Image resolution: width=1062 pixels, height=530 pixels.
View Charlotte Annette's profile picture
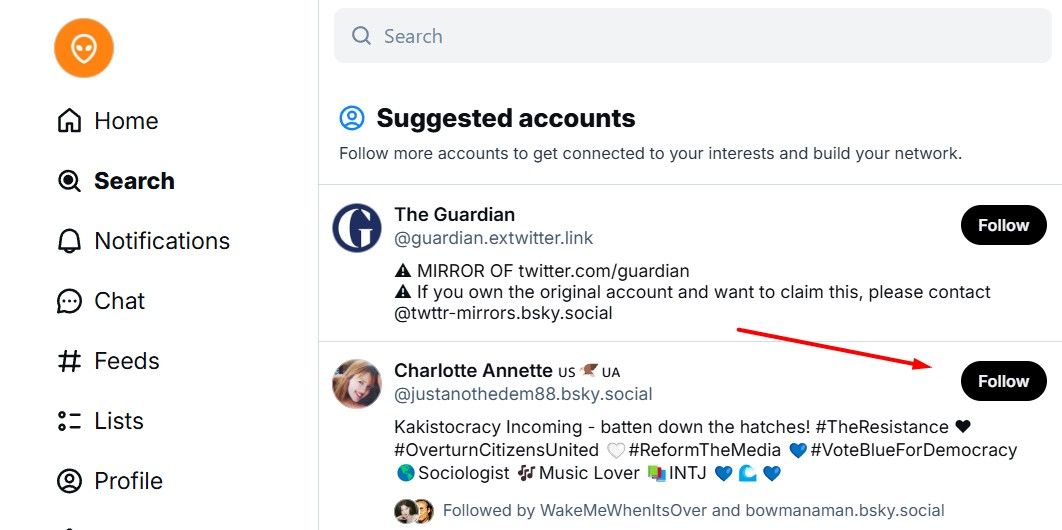(x=357, y=384)
